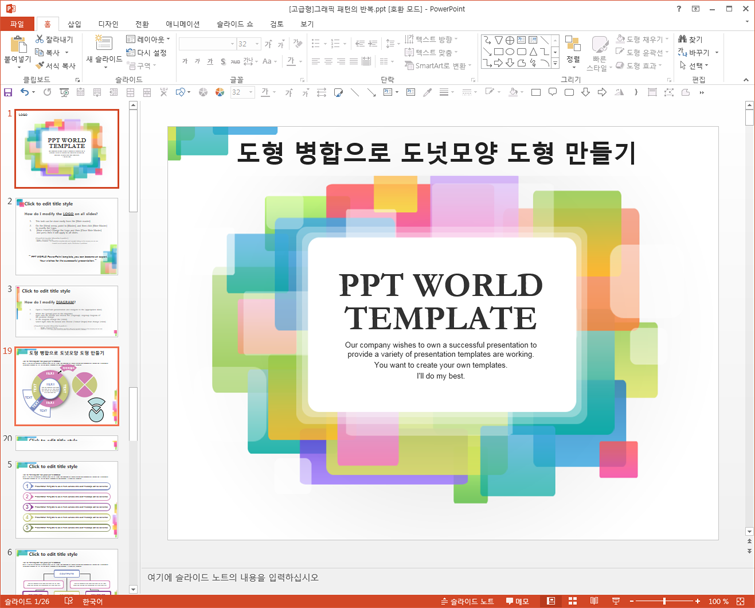Click the Arrange (정렬) button
This screenshot has width=755, height=608.
point(573,50)
